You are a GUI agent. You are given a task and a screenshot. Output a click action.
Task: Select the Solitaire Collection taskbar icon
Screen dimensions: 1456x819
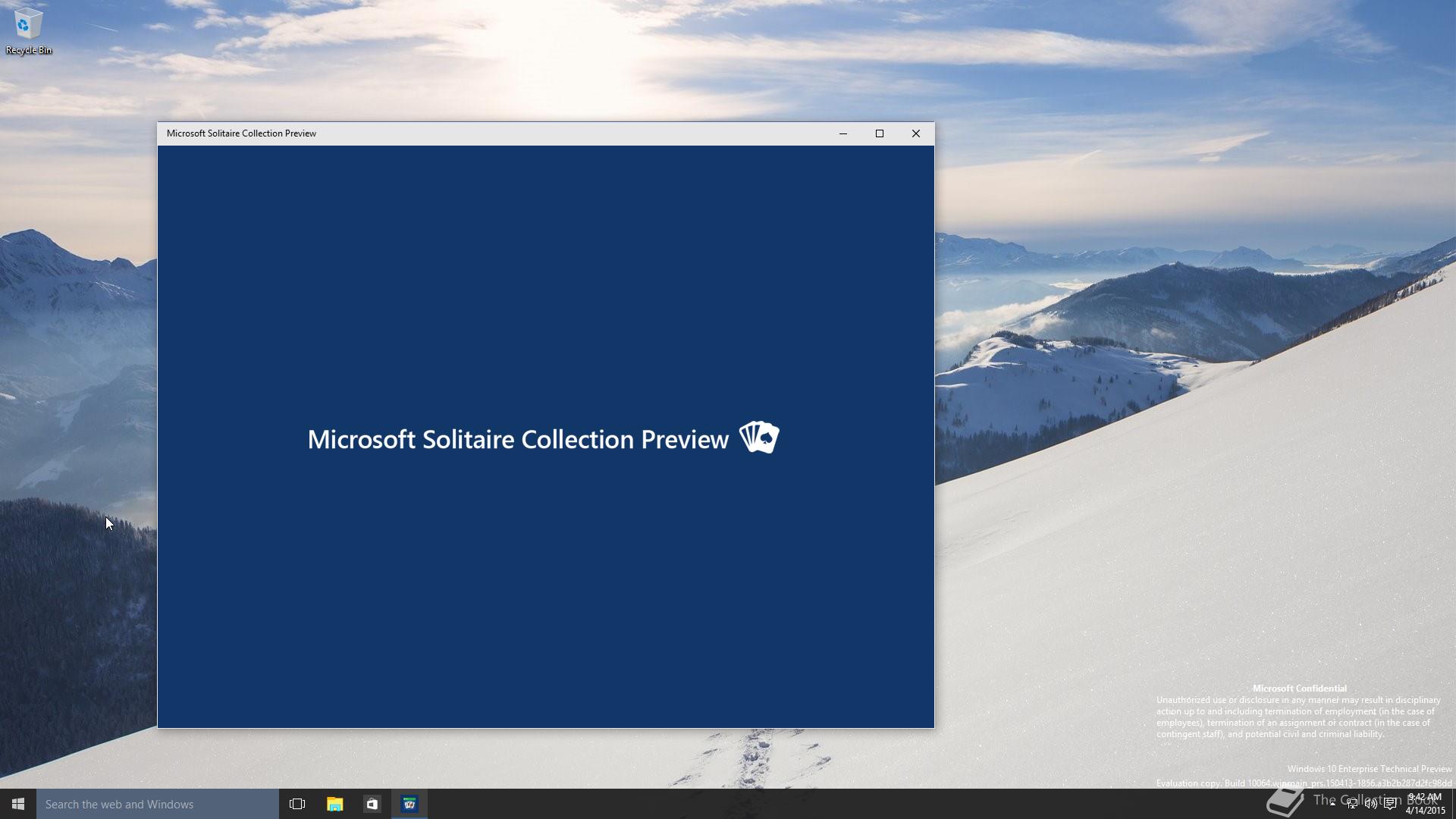(409, 804)
